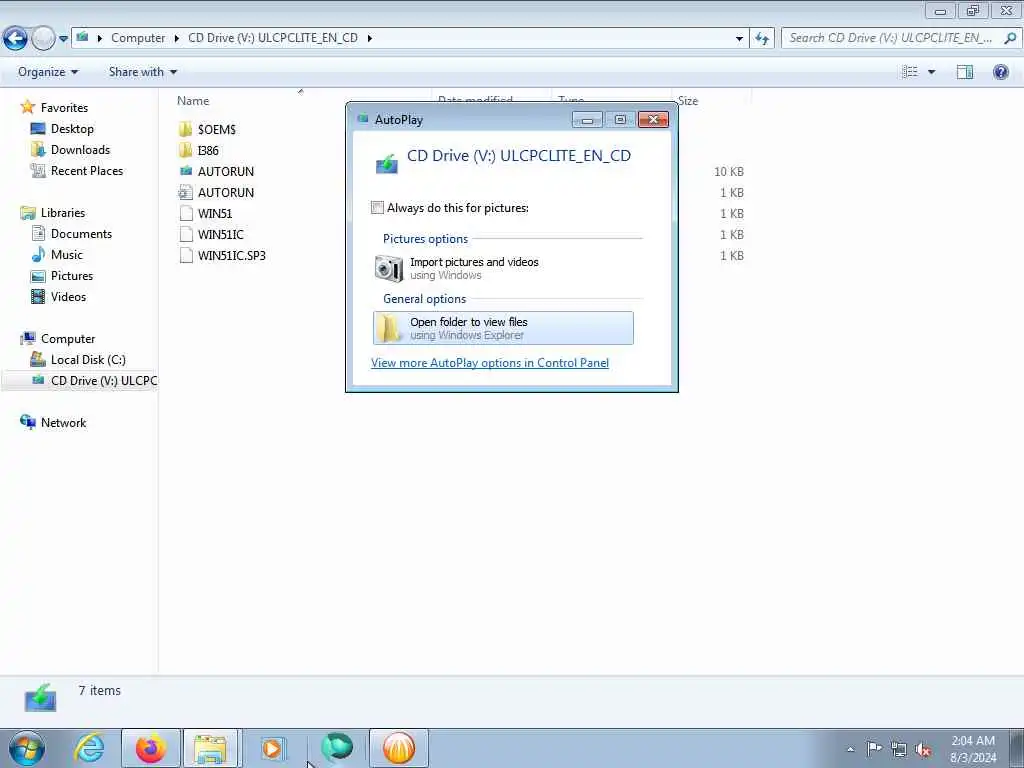1024x768 pixels.
Task: Open Action Center flag tray icon
Action: pyautogui.click(x=874, y=749)
